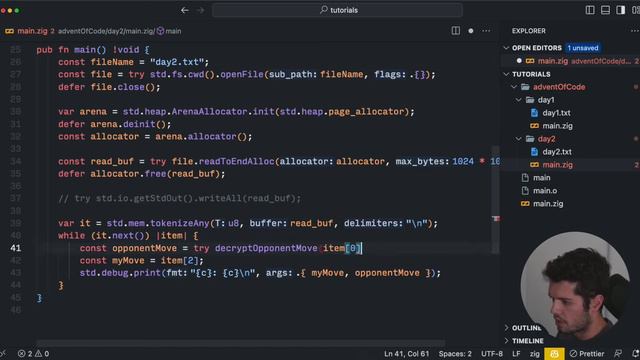
Task: Click the customize layout icon
Action: 636,10
